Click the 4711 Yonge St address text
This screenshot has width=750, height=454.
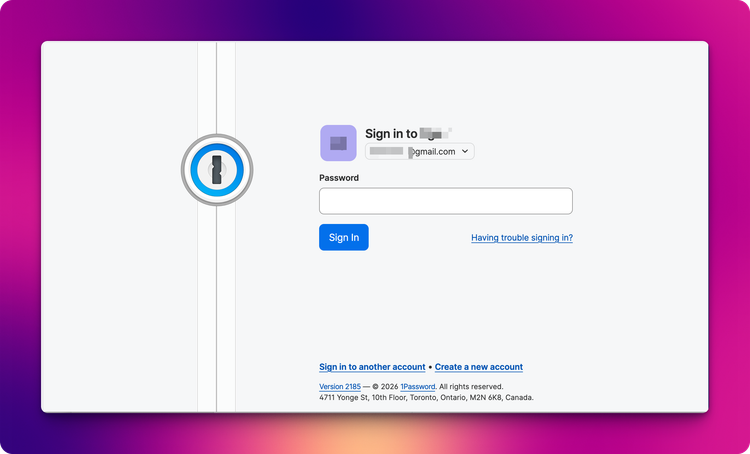(426, 398)
